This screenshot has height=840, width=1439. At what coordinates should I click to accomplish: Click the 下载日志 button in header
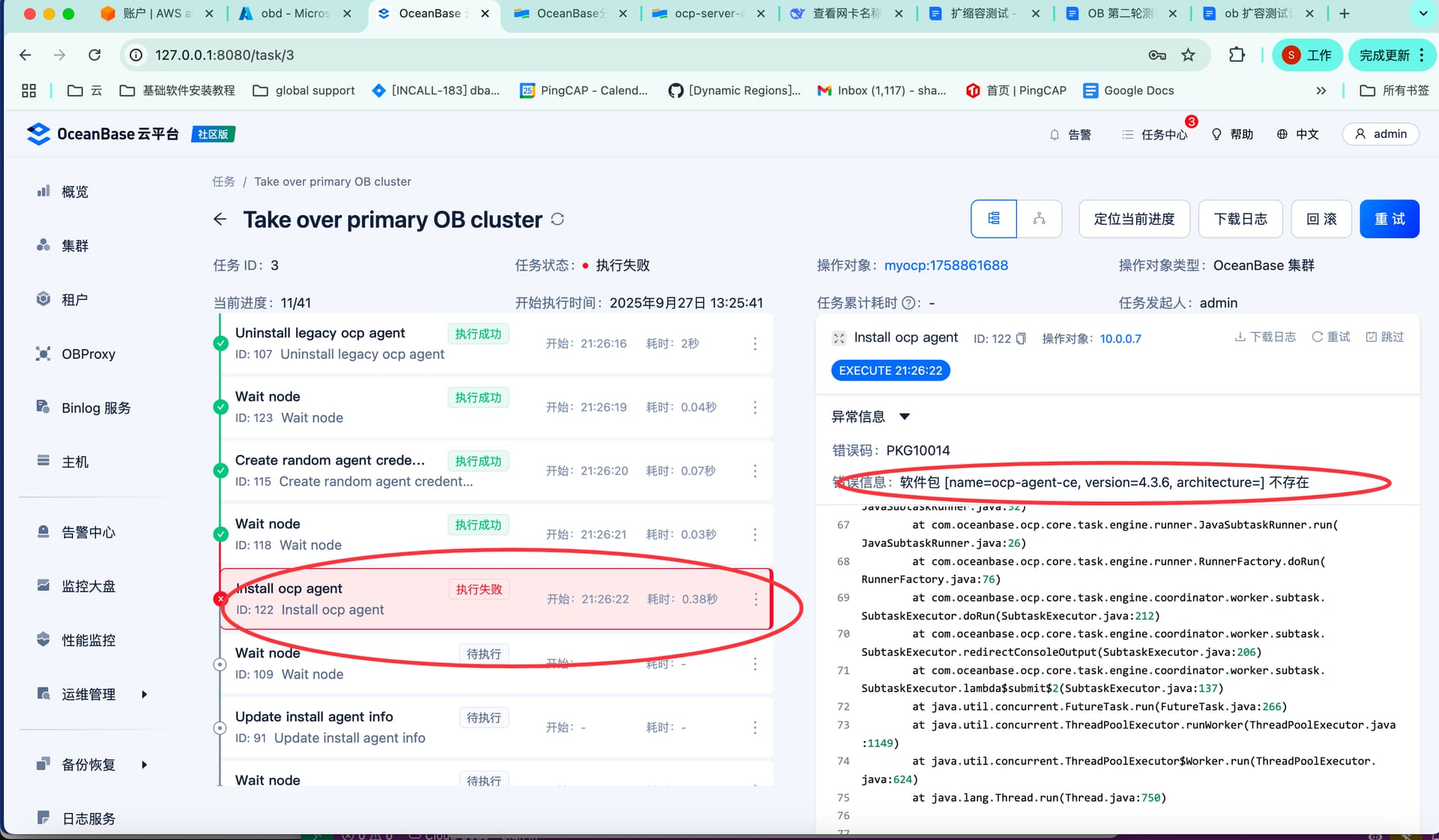[1240, 219]
